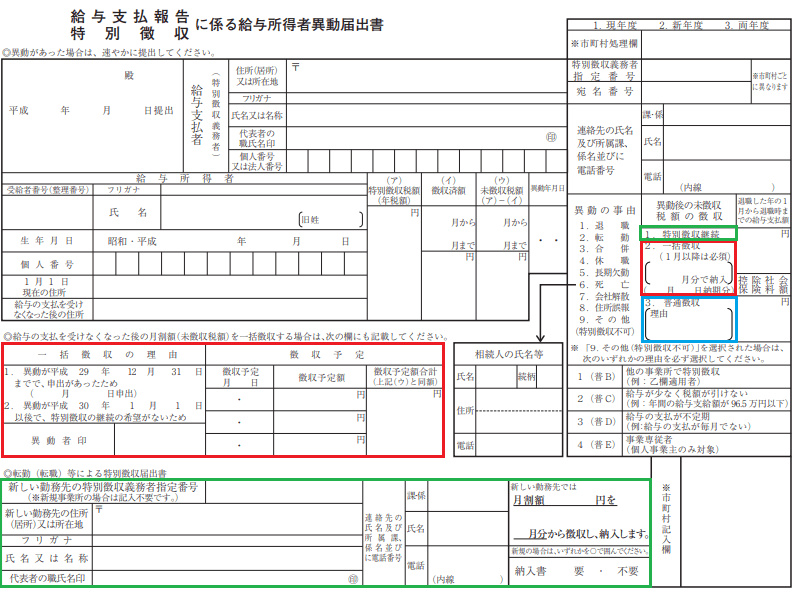
Task: Click '給与の支払を受けなくなった後の住所' label
Action: [x=48, y=309]
